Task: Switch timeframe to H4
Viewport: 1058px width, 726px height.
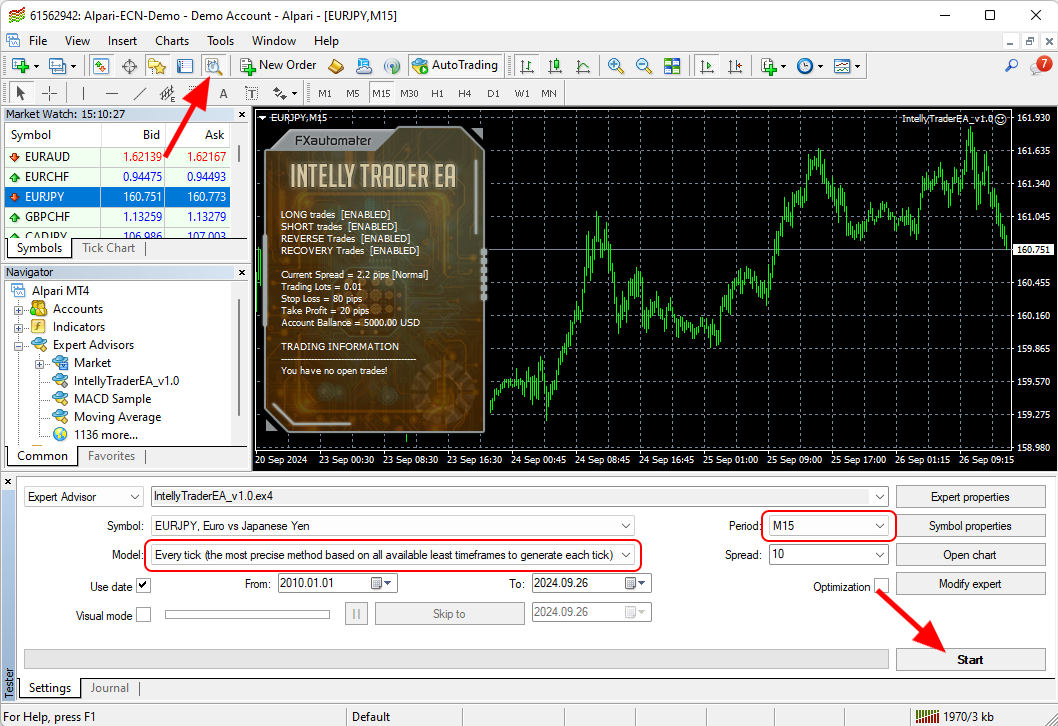Action: pos(464,93)
